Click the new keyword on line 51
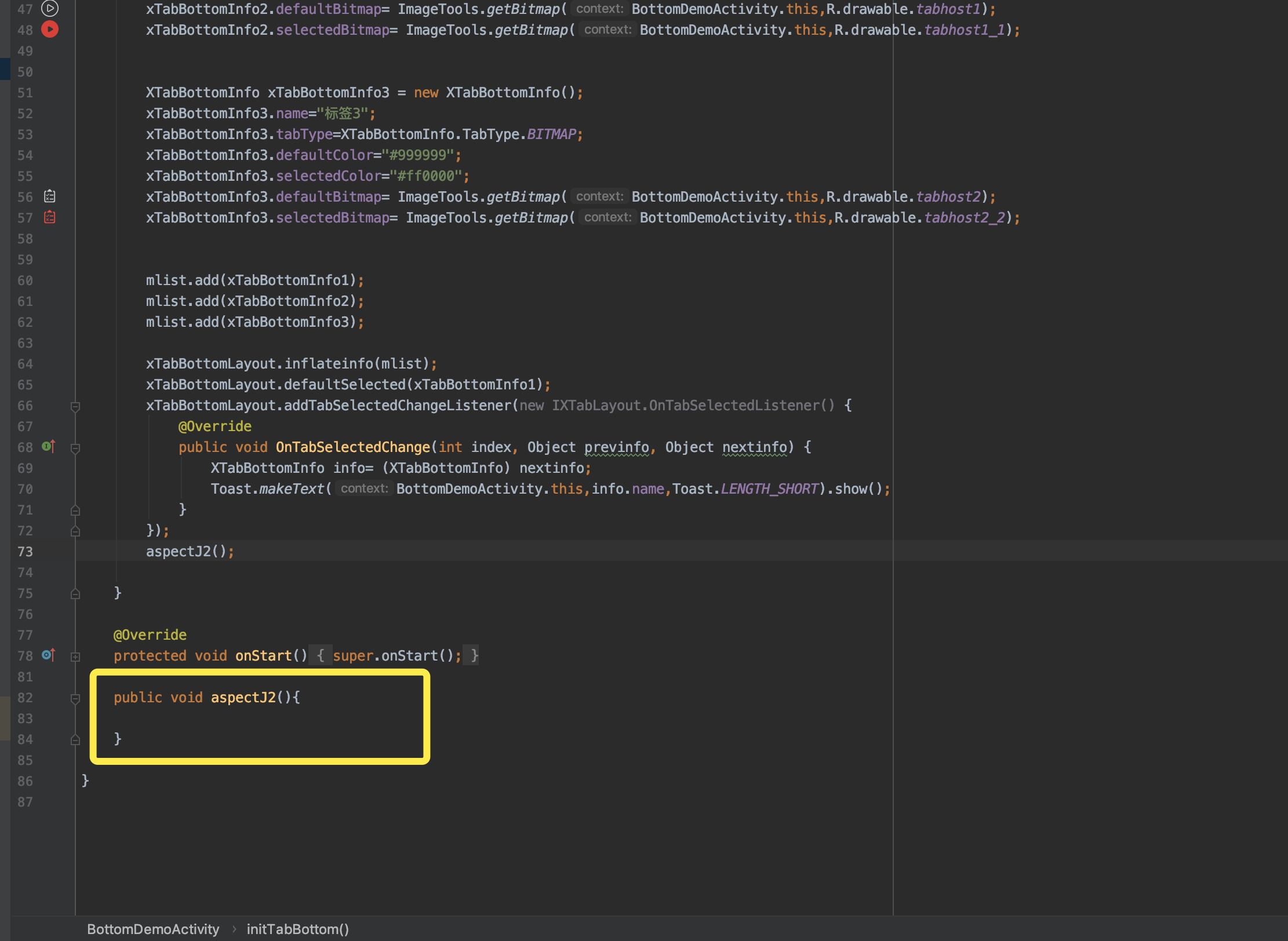This screenshot has width=1288, height=941. coord(426,92)
